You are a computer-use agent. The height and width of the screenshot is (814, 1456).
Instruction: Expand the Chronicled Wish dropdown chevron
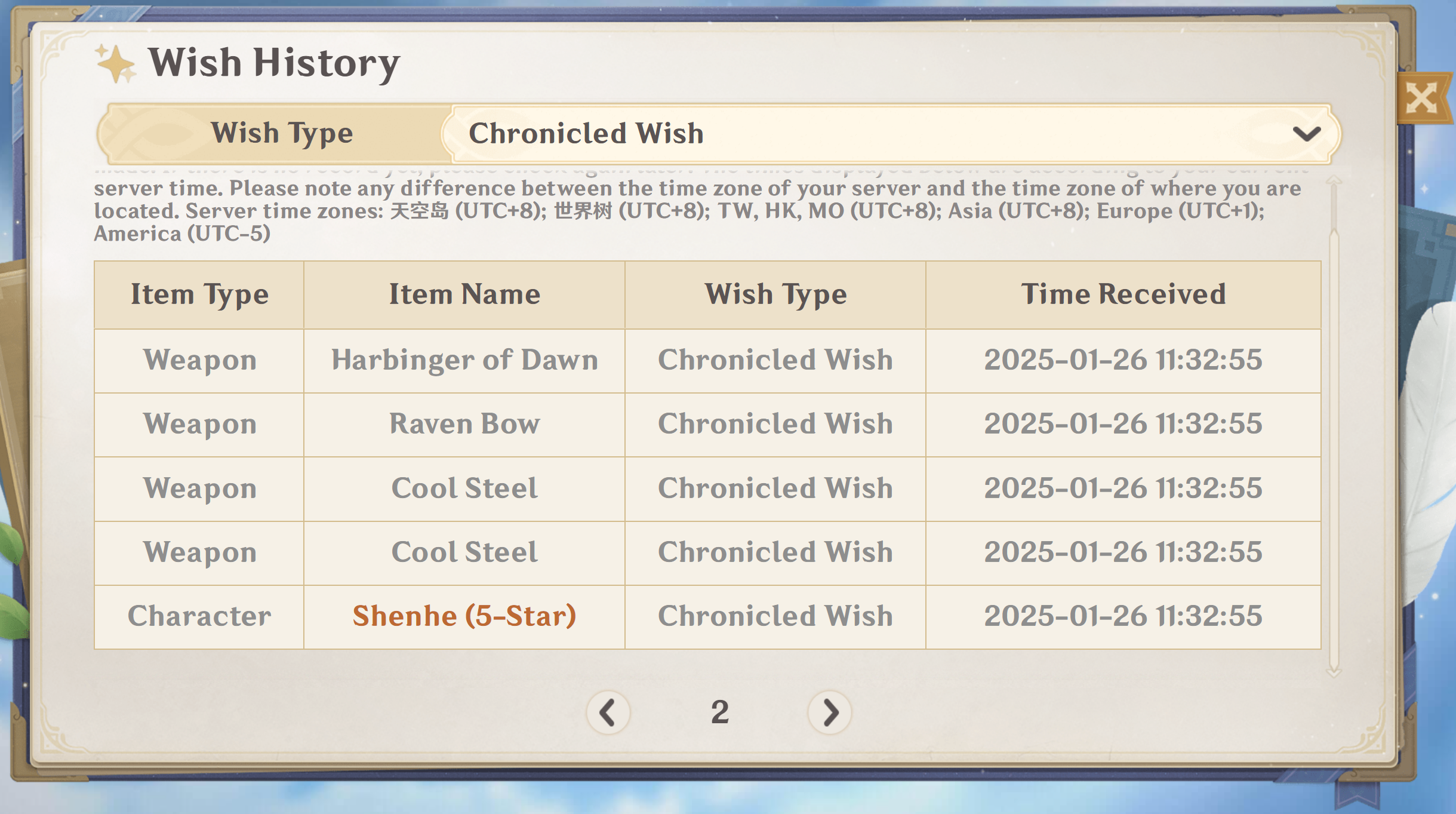[1306, 134]
